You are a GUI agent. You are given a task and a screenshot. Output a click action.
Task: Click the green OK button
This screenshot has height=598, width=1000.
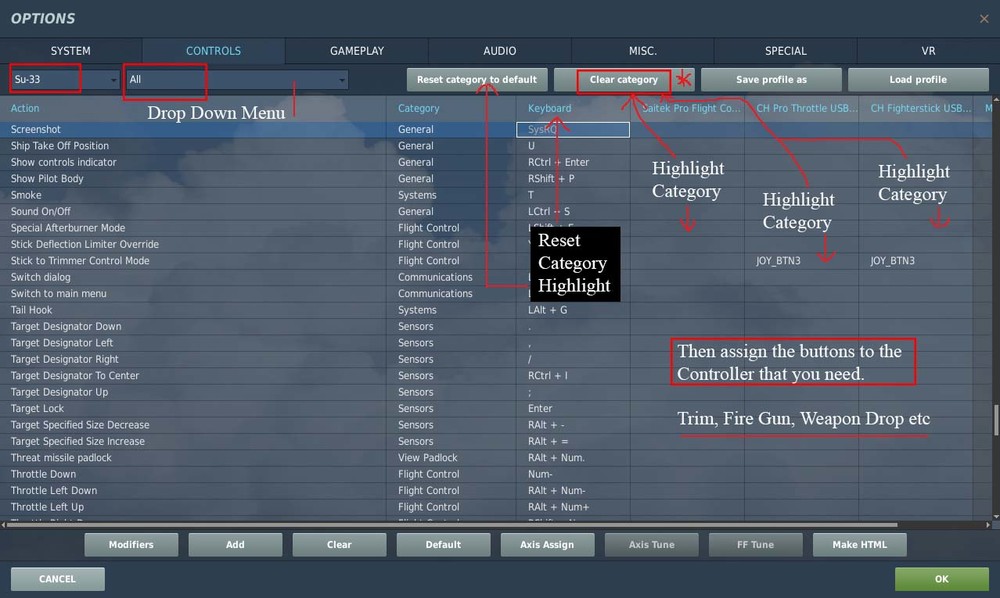939,578
